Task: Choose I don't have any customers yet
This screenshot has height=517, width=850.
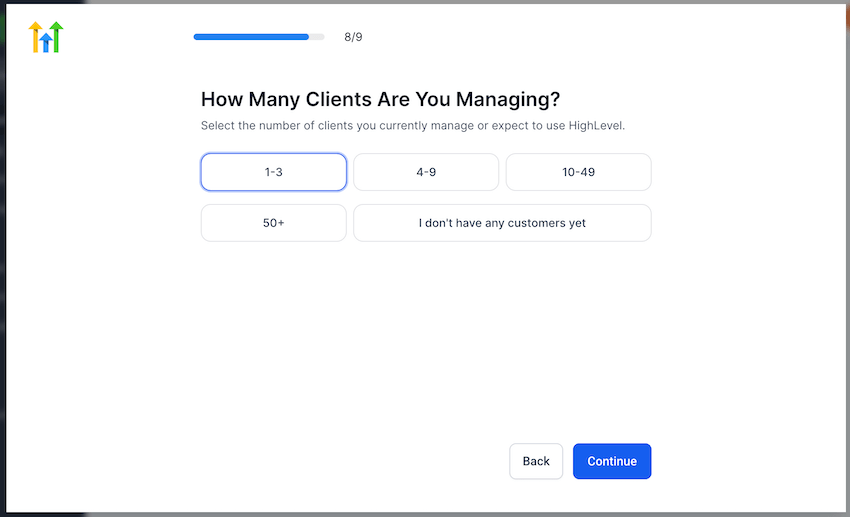Action: 503,223
